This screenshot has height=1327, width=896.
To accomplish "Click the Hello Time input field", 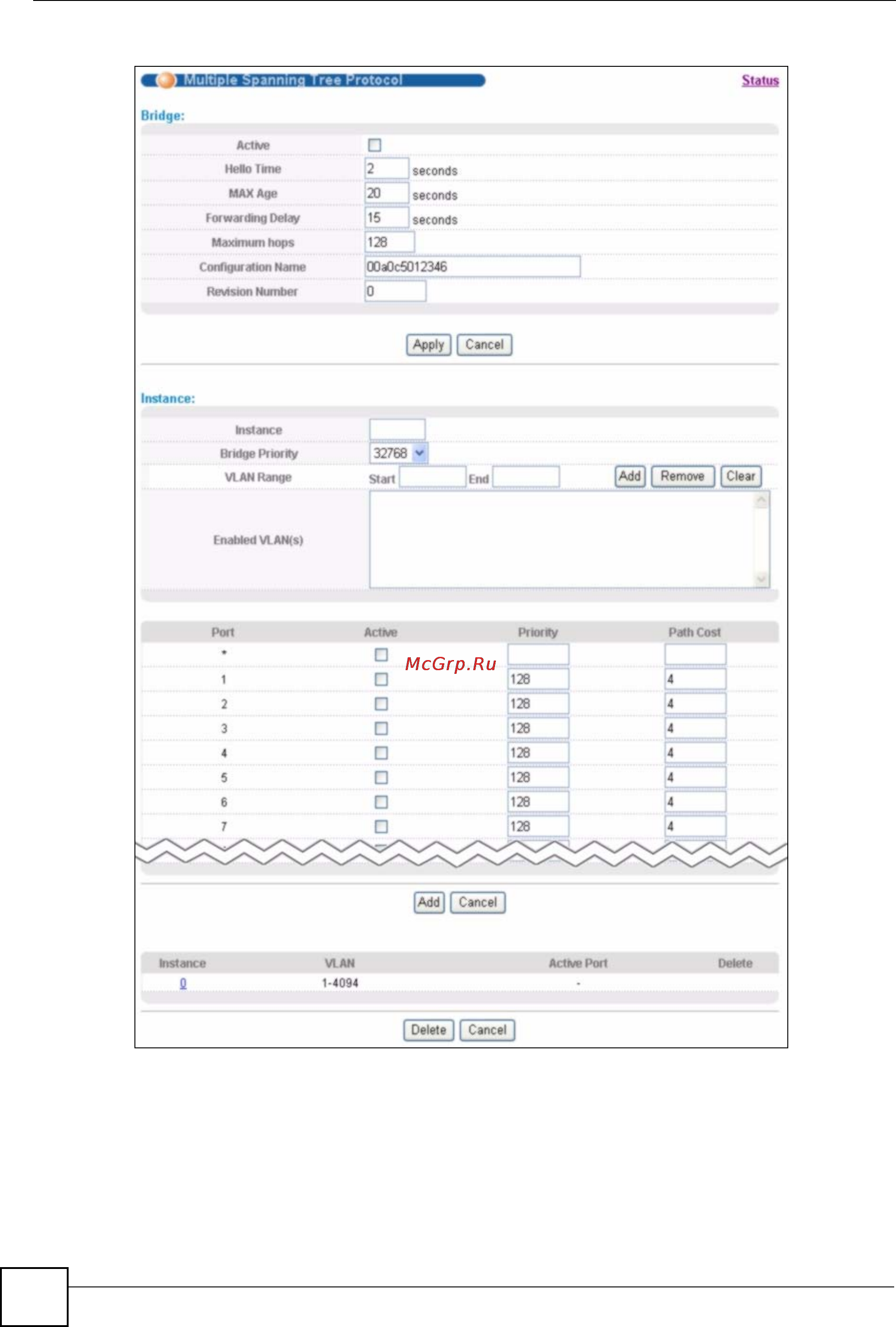I will pos(387,169).
